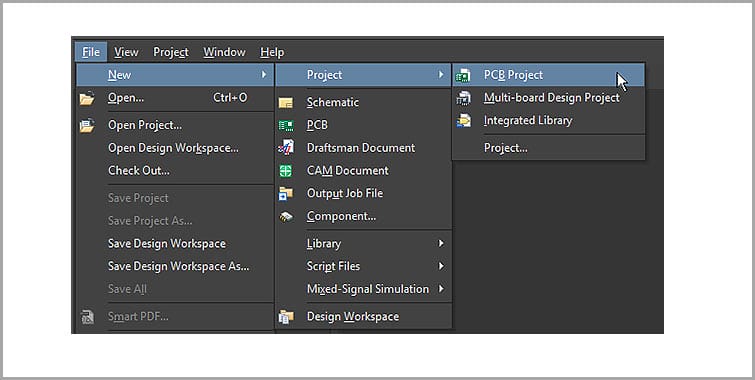Open the File menu
The width and height of the screenshot is (755, 380).
pos(91,52)
